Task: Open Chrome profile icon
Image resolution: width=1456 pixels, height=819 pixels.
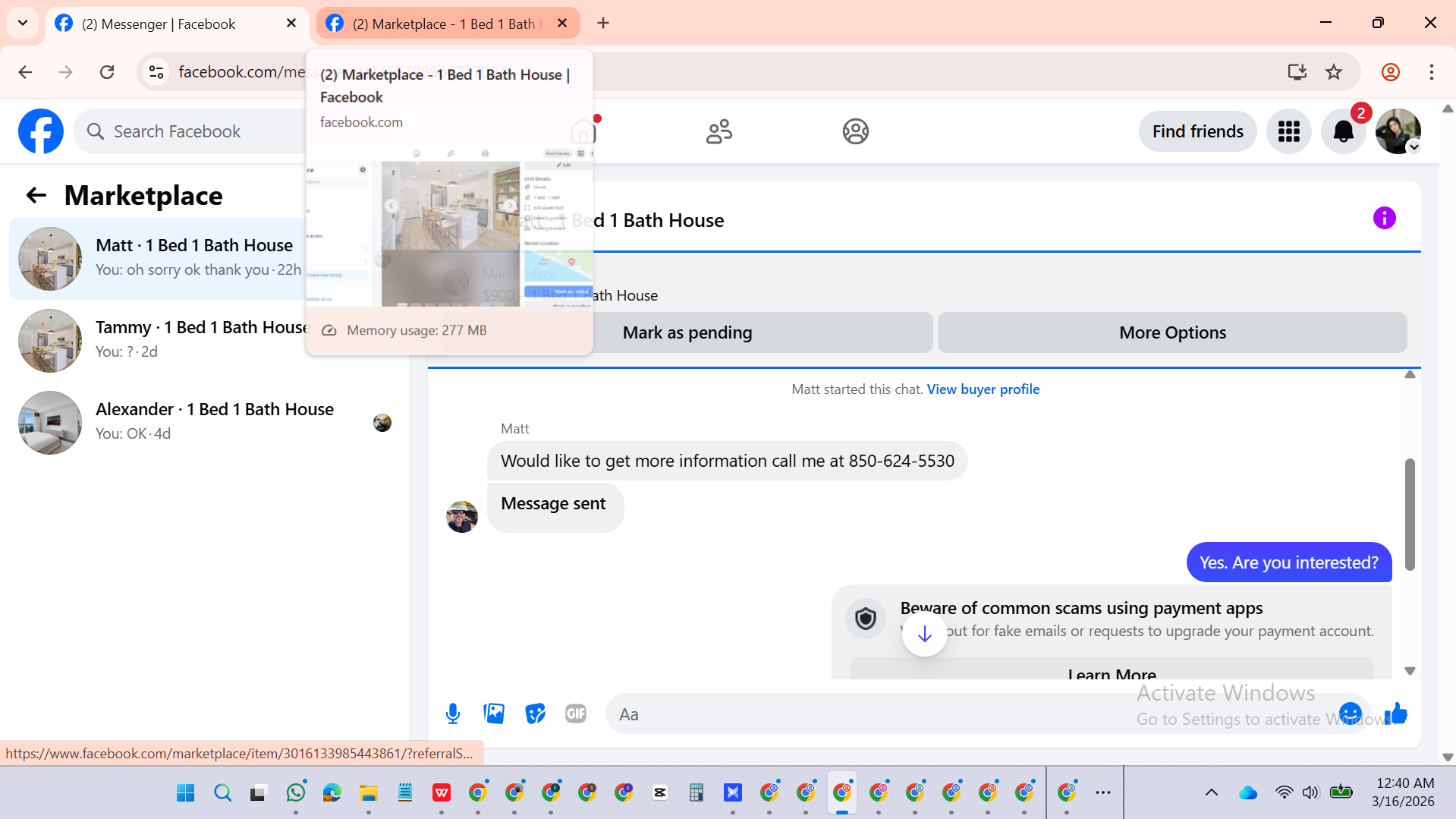Action: point(1390,72)
